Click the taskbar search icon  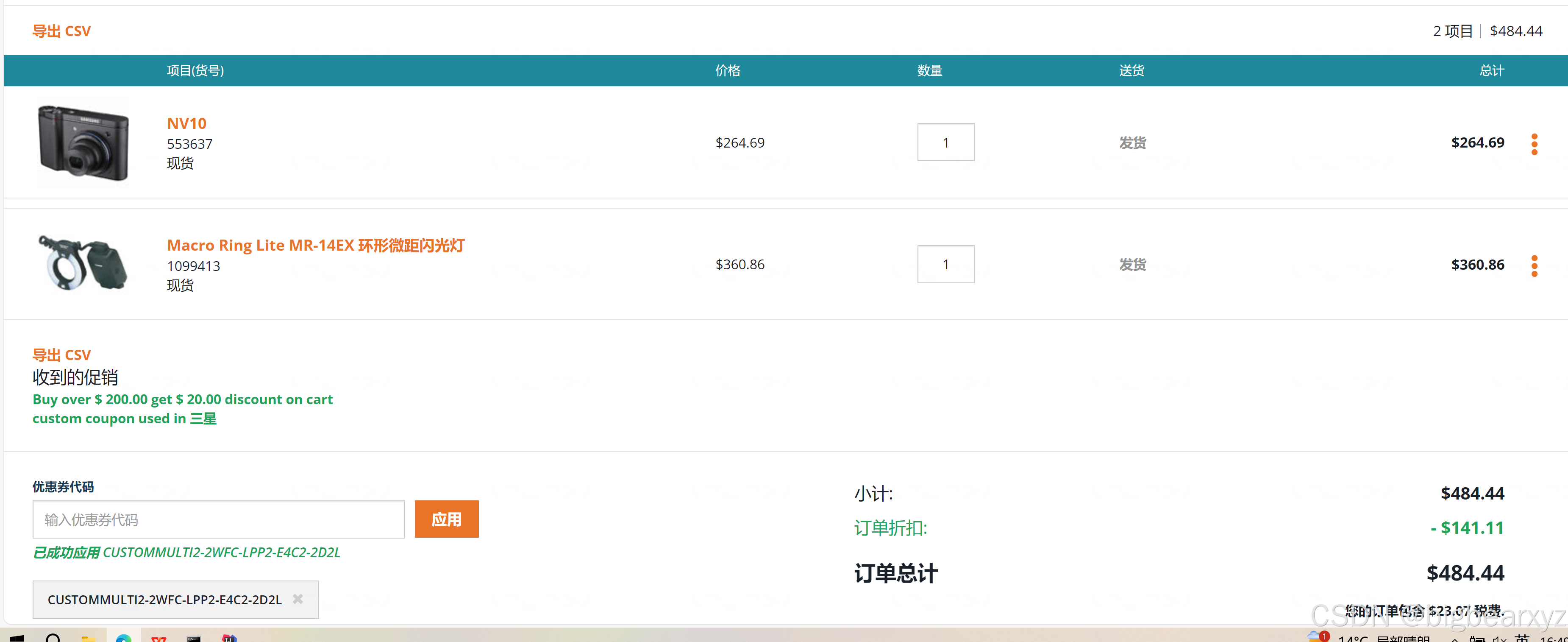tap(53, 637)
